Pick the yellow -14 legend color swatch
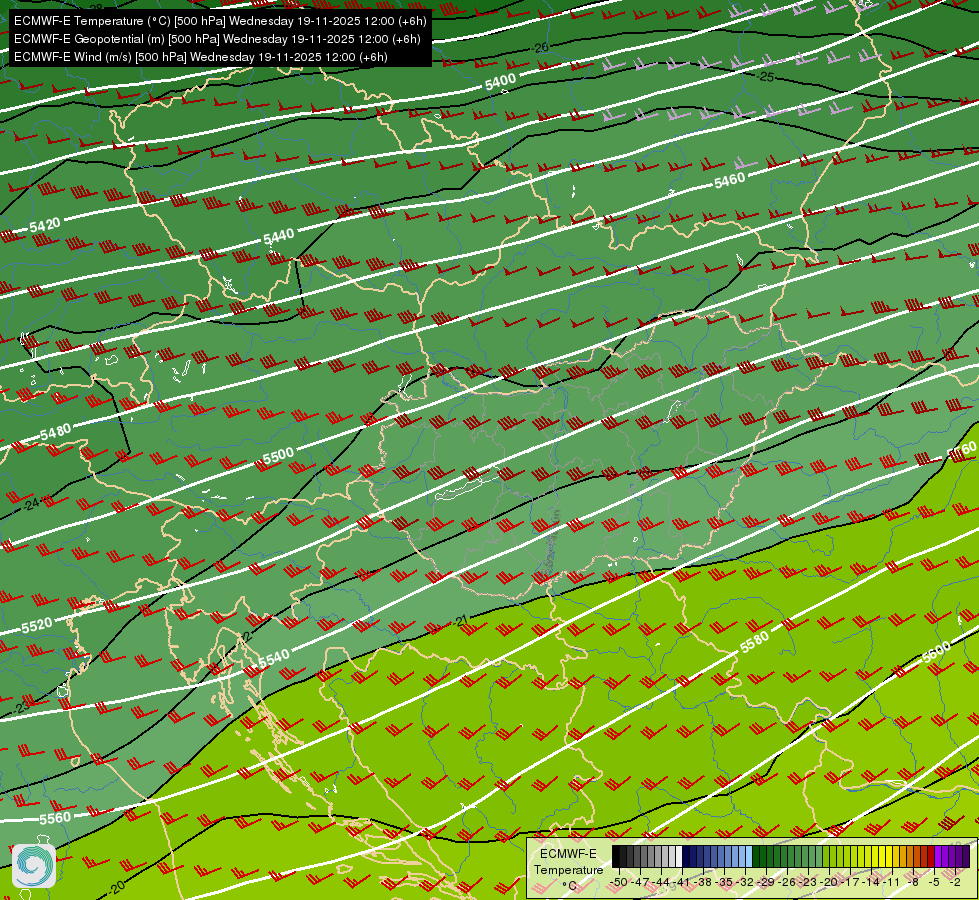979x900 pixels. pos(875,856)
